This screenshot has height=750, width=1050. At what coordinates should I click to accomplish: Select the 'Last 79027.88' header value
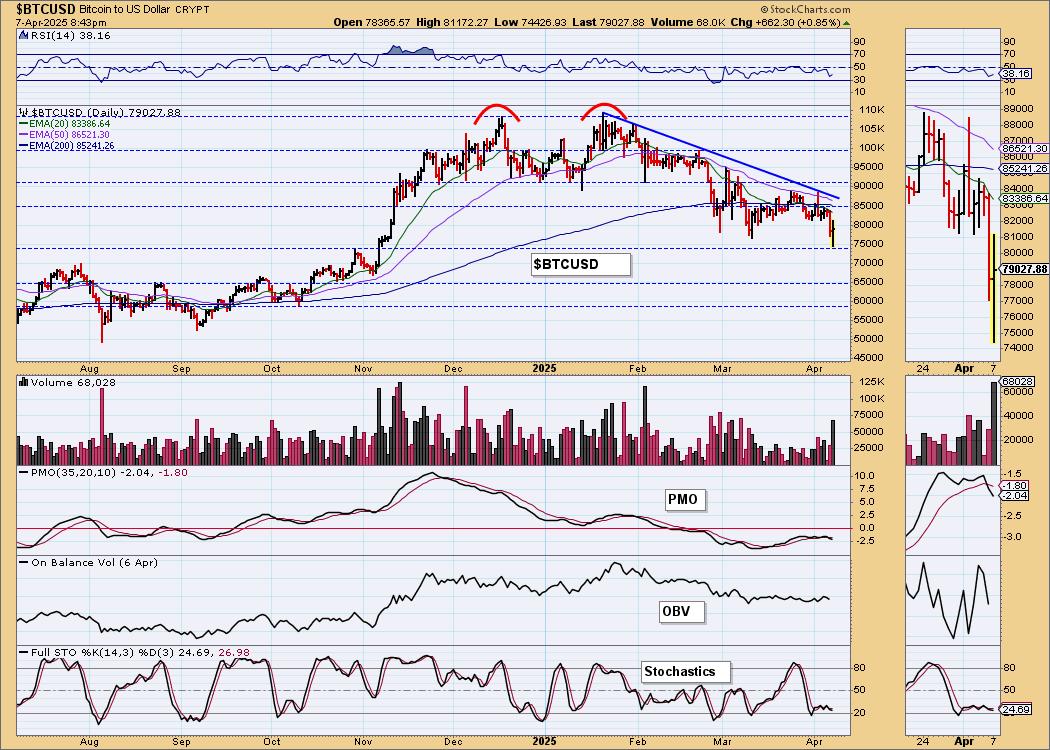608,22
